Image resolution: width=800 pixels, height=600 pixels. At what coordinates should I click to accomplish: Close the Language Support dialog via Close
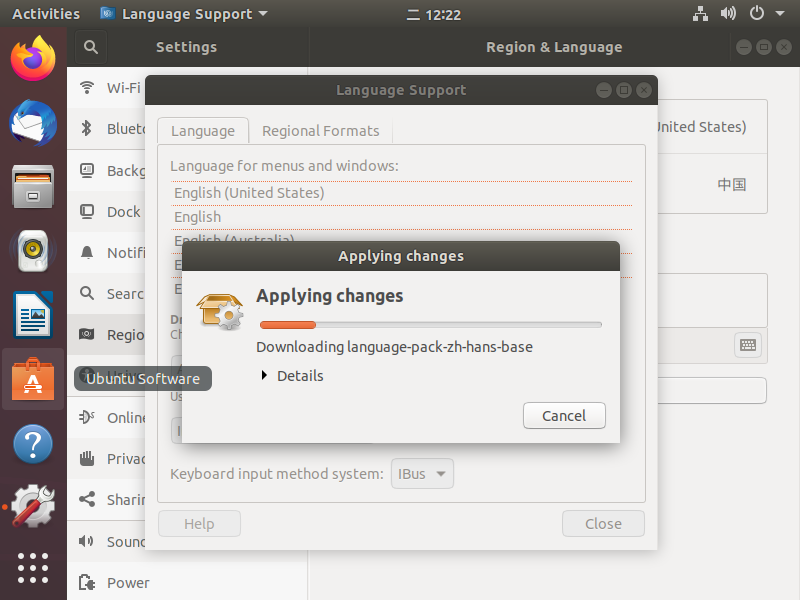tap(603, 523)
